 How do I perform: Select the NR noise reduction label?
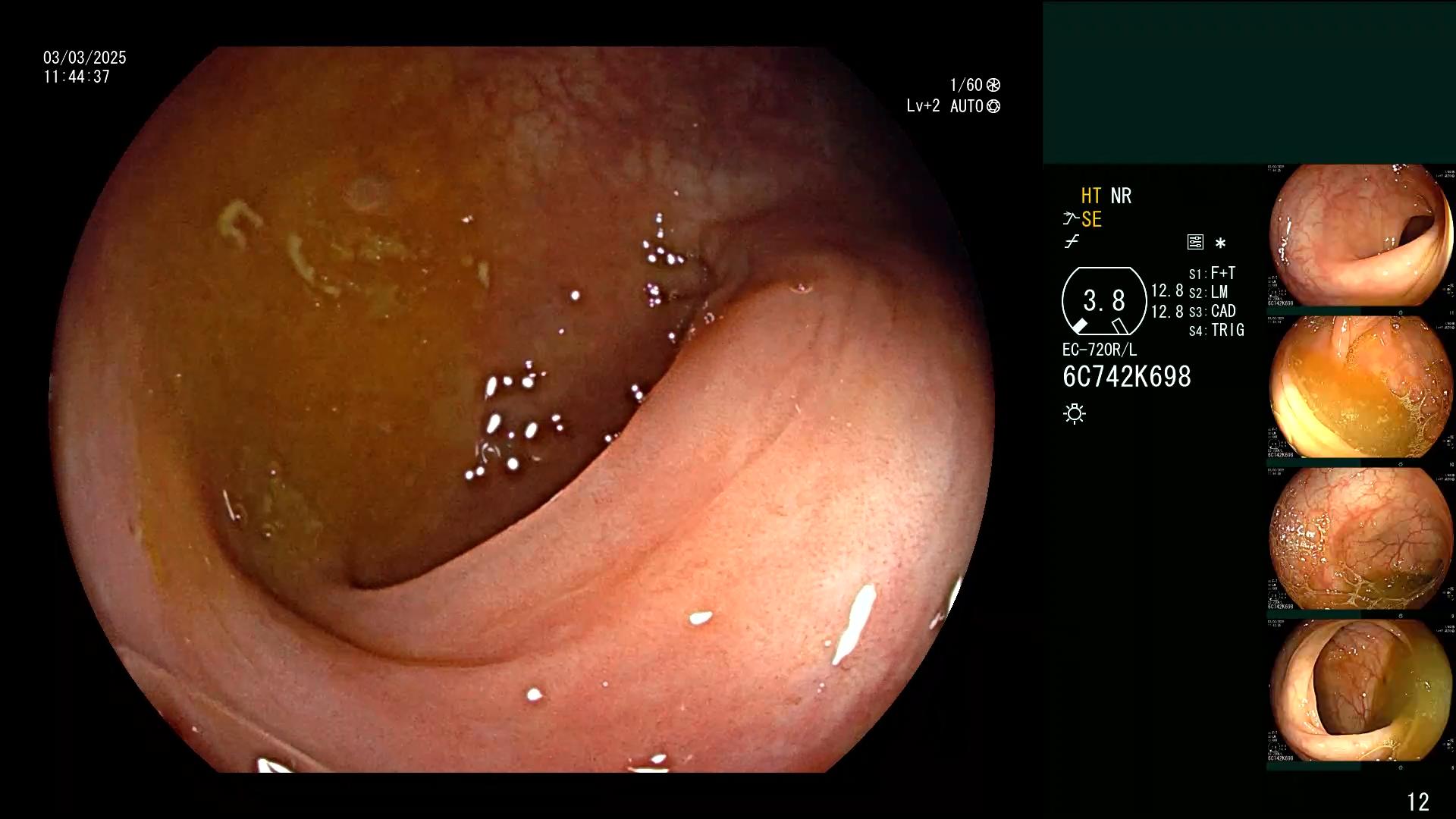pyautogui.click(x=1121, y=196)
